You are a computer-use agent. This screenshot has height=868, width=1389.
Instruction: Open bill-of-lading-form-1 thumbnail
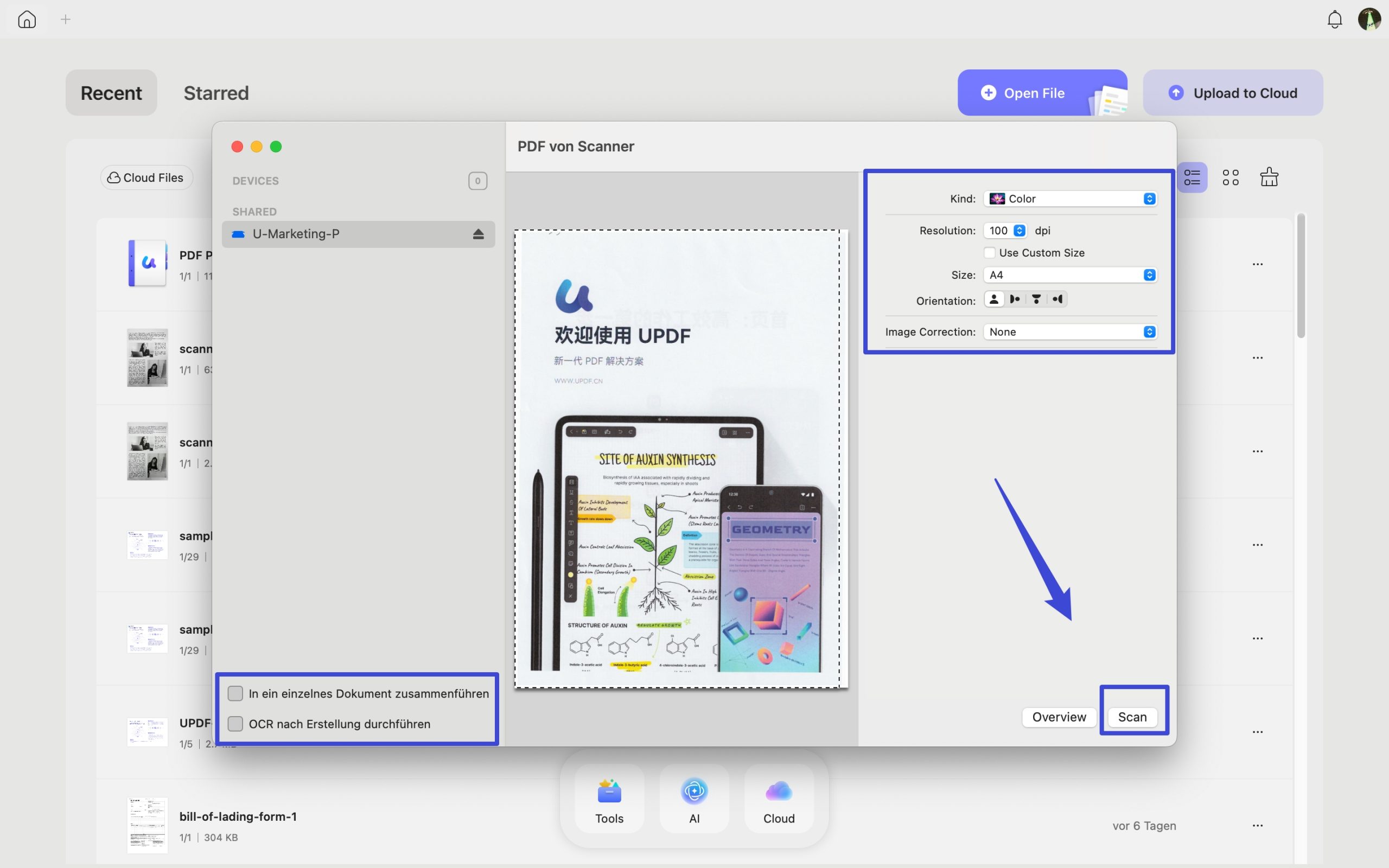point(148,826)
